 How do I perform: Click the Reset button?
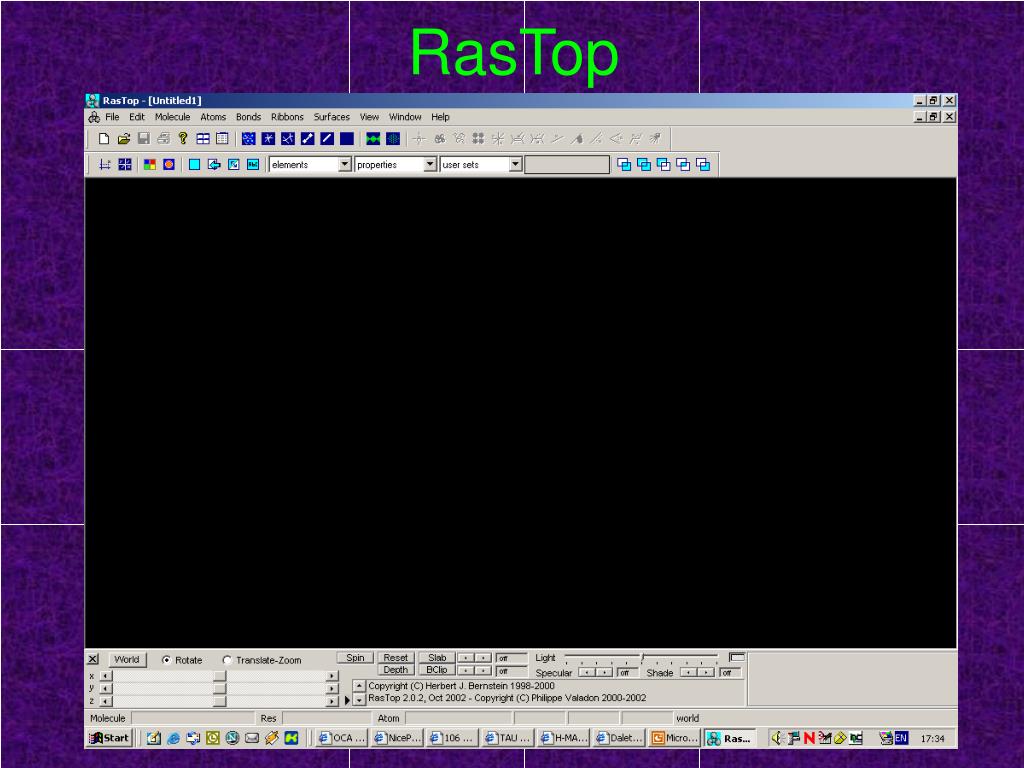click(396, 658)
